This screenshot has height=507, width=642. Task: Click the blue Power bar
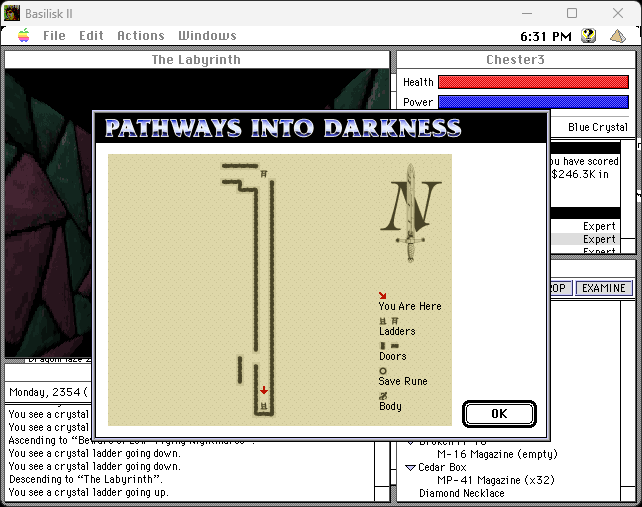coord(533,102)
